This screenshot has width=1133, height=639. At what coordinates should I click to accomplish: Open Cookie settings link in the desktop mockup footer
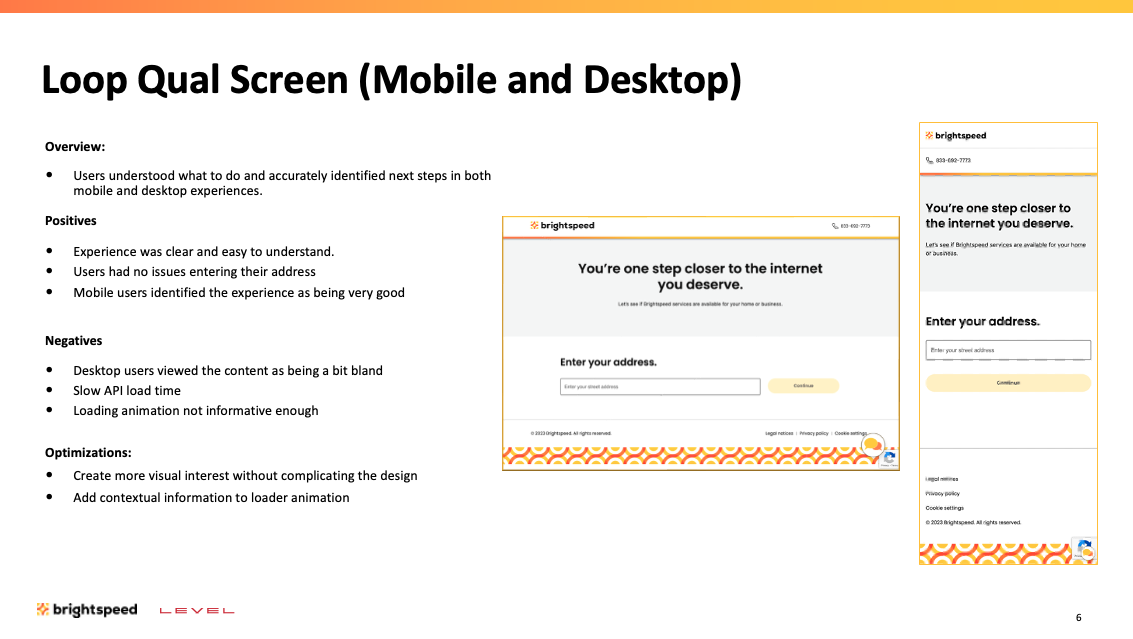pyautogui.click(x=850, y=434)
